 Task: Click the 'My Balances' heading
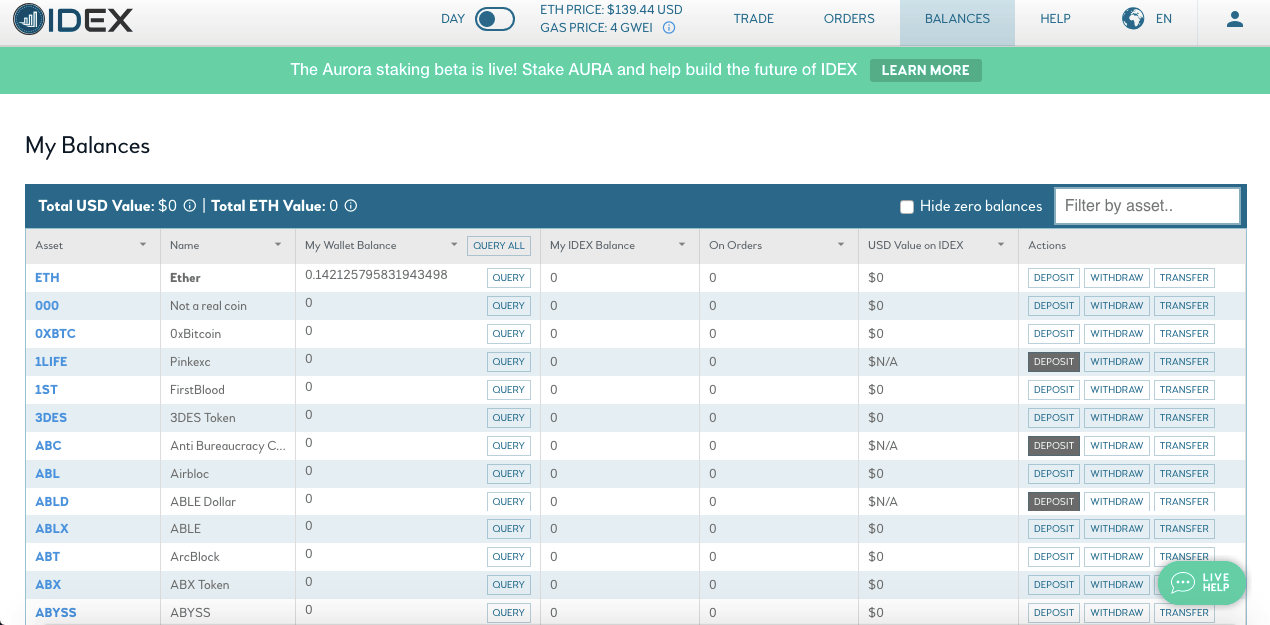click(x=88, y=146)
